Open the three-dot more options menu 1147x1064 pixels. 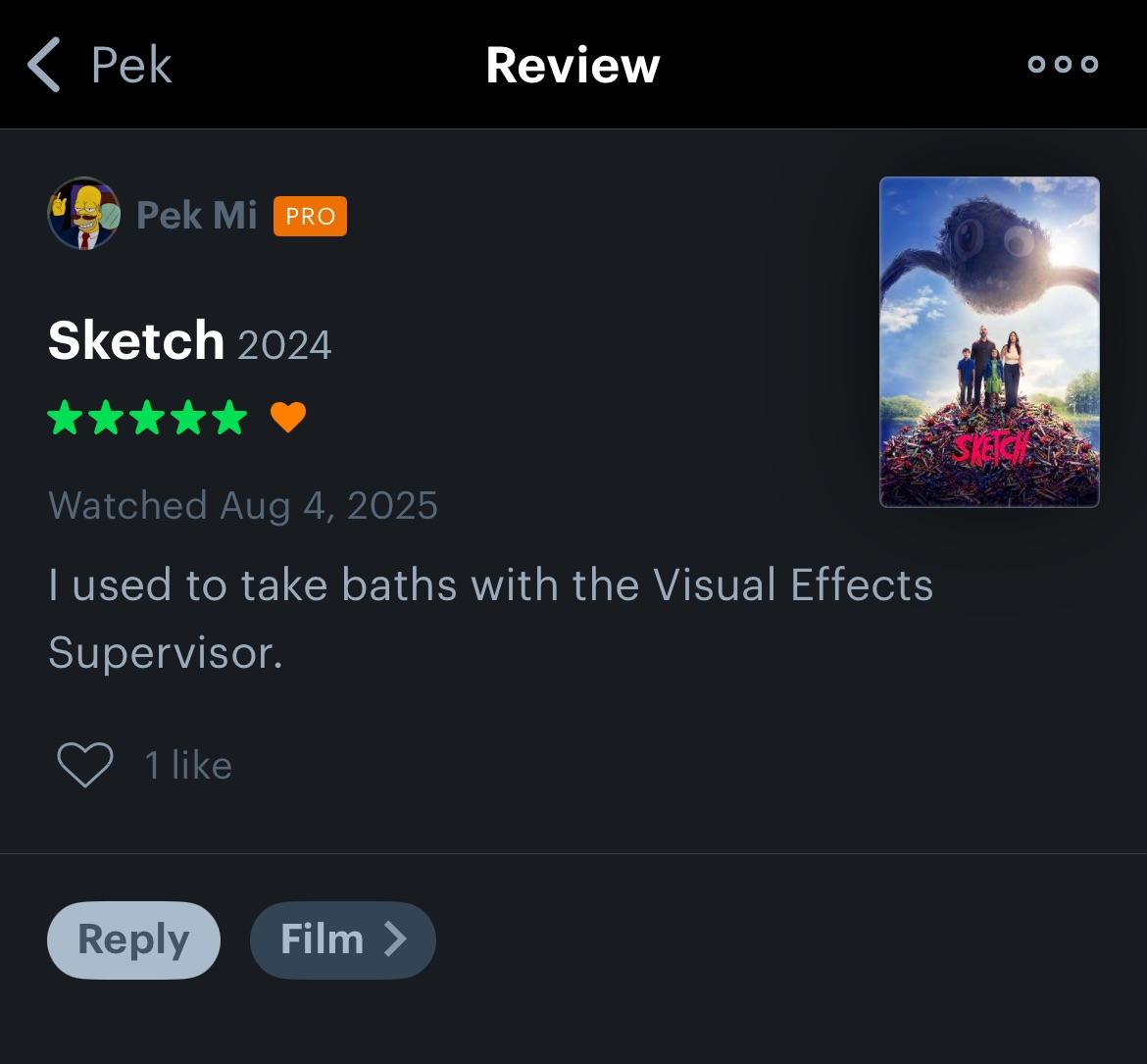click(x=1063, y=65)
